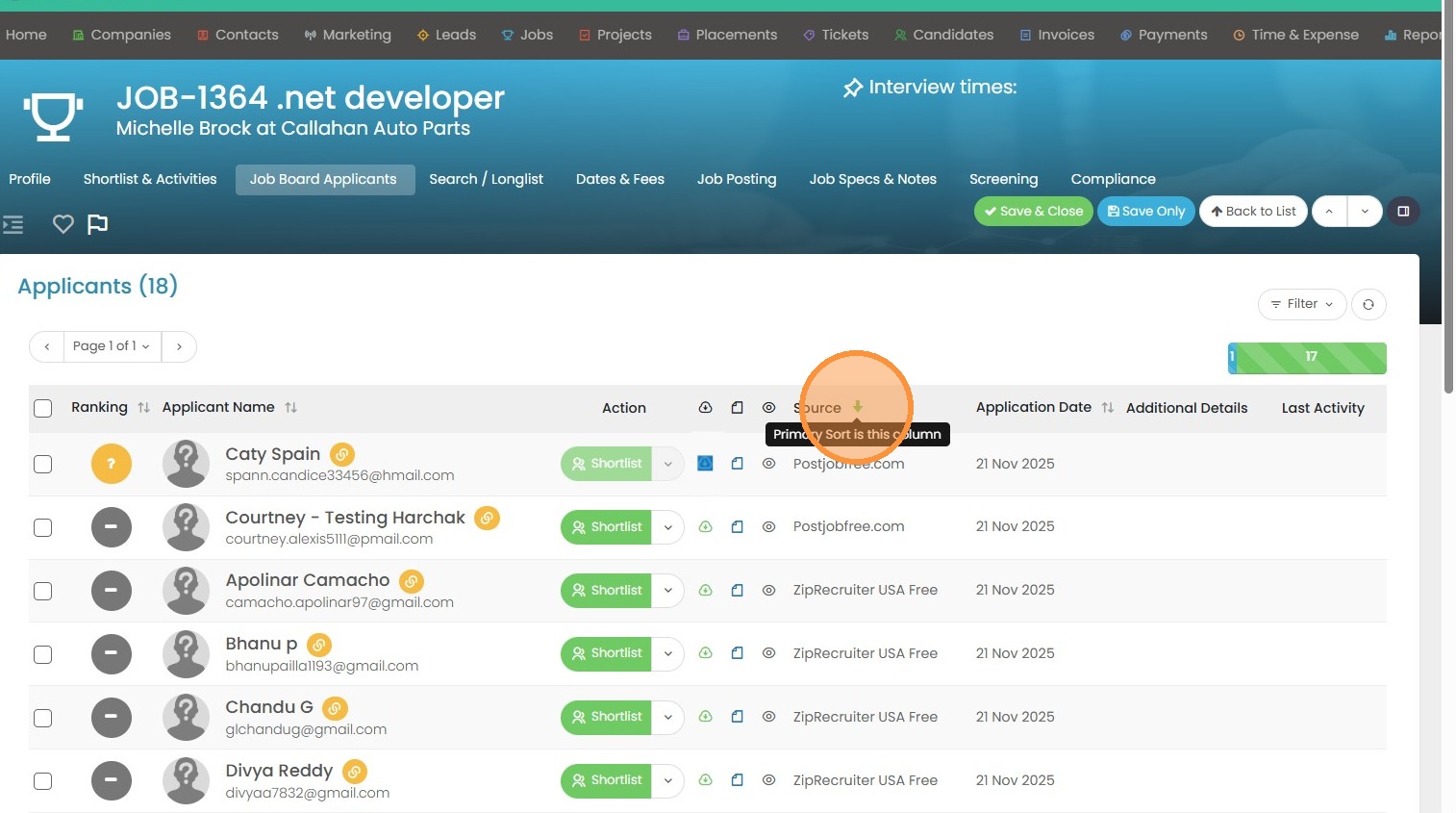Click the green striped progress bar
Viewport: 1456px width, 813px height.
coord(1310,357)
